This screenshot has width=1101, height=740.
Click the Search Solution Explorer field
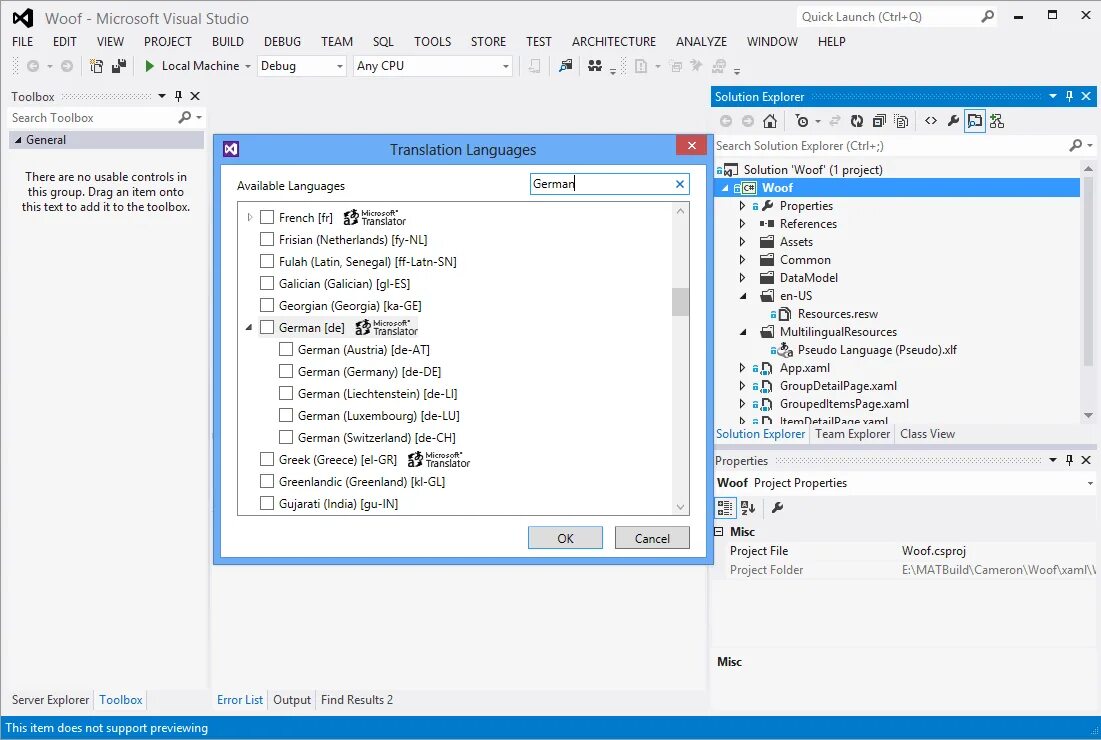pos(890,145)
